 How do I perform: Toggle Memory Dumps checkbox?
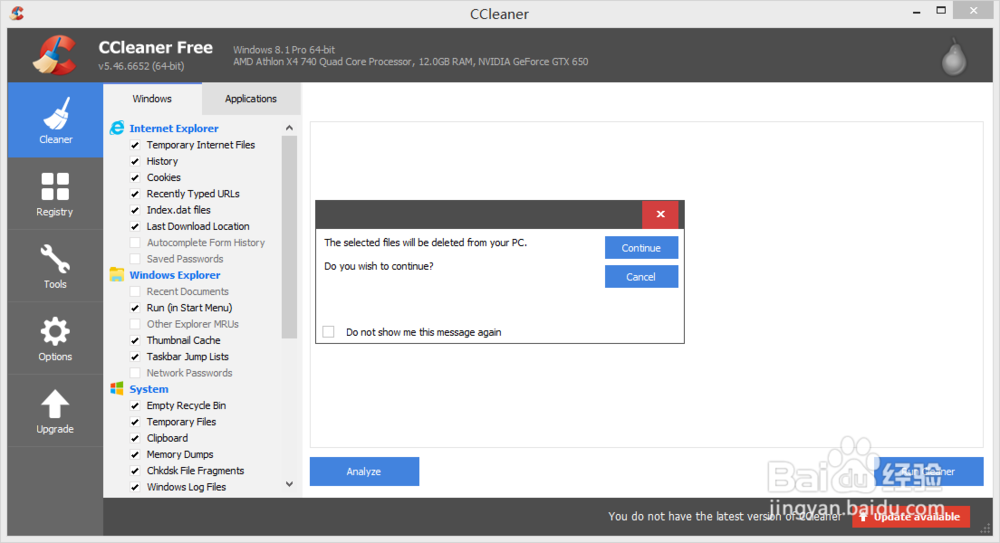click(135, 454)
